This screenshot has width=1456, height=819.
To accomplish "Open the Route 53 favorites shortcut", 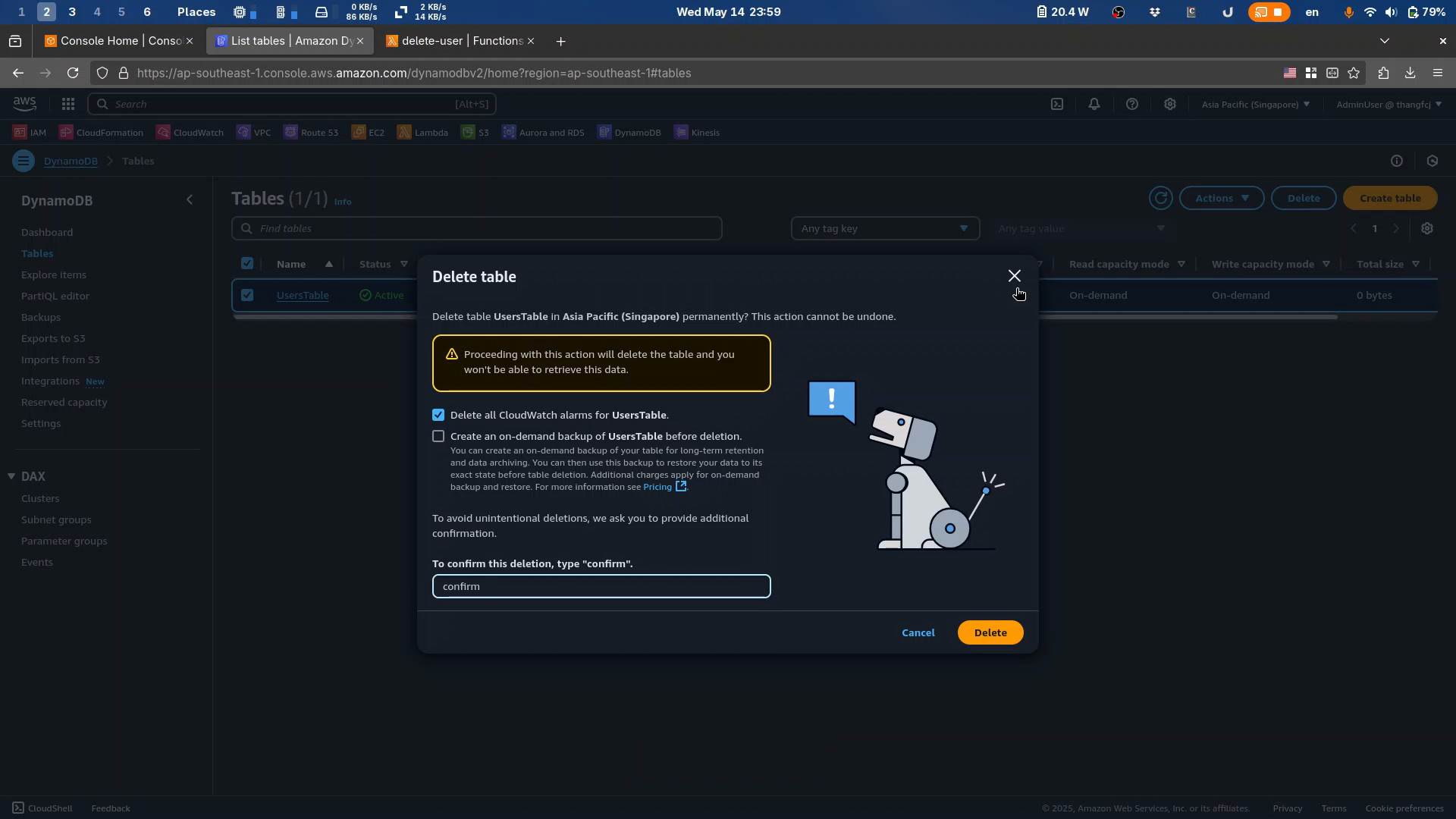I will pyautogui.click(x=311, y=132).
